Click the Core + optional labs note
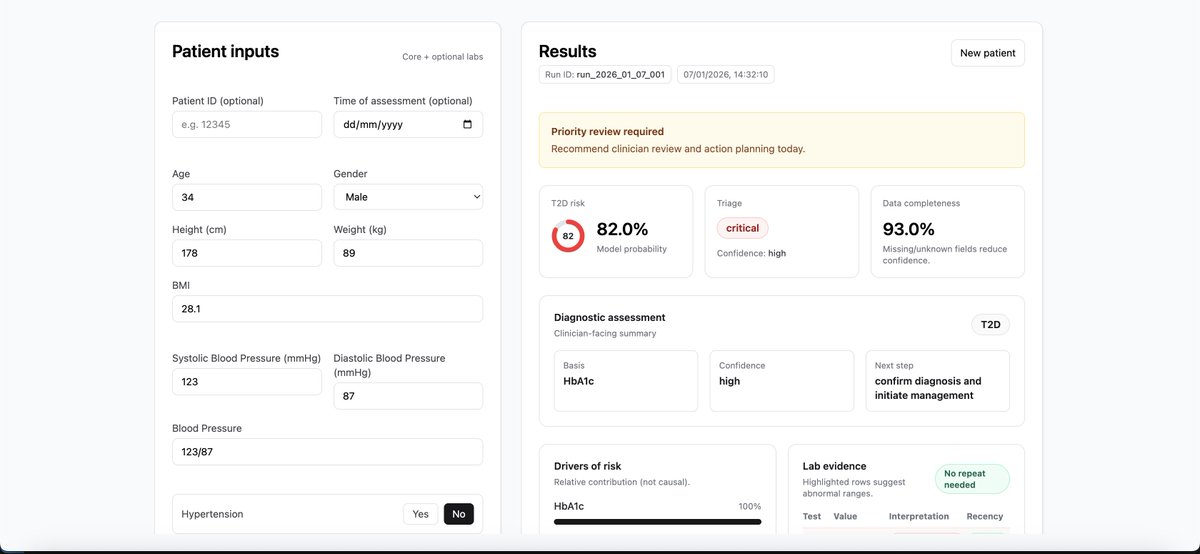The height and width of the screenshot is (554, 1200). (442, 57)
